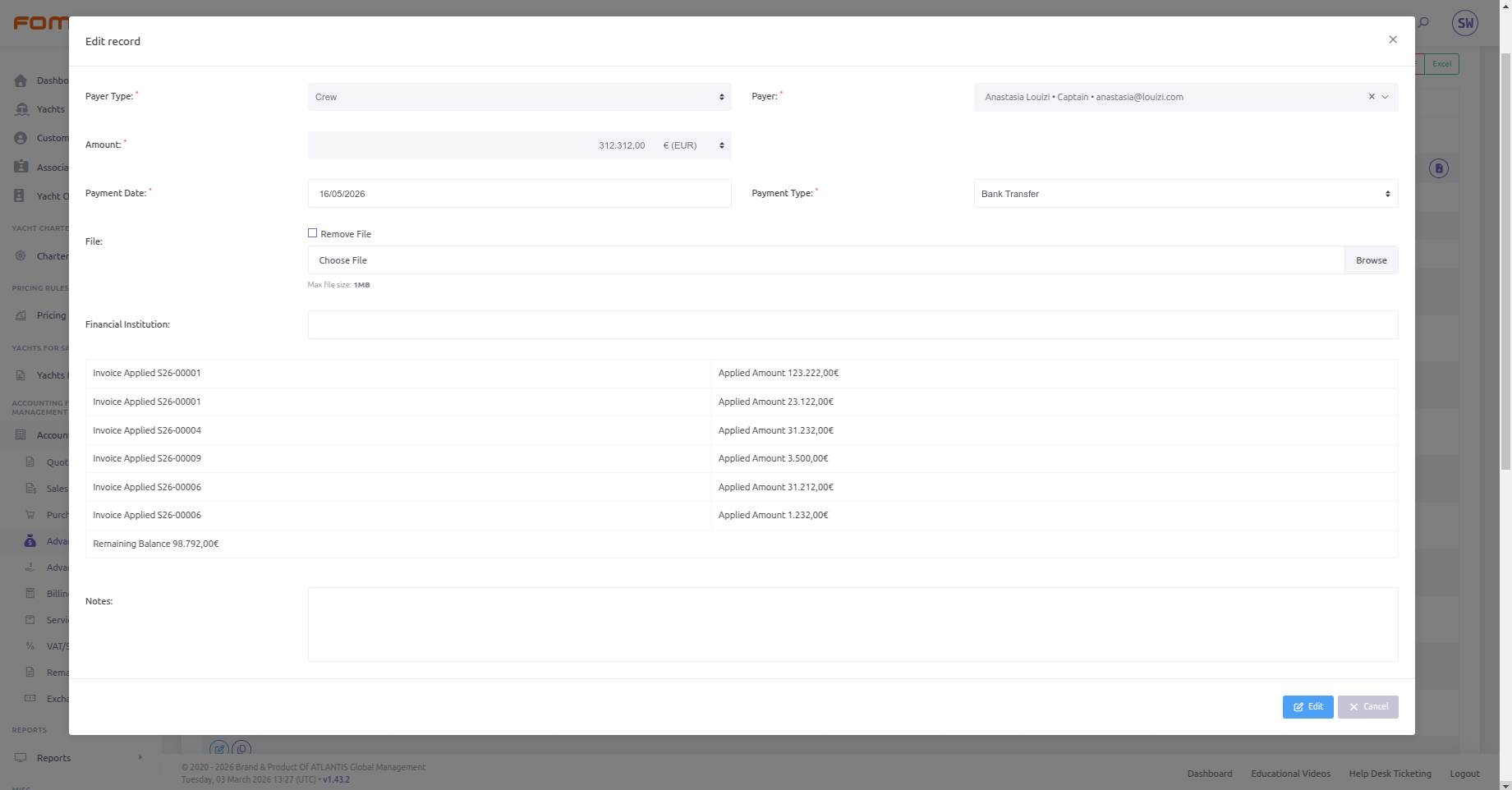
Task: Click the Customers sidebar icon
Action: pyautogui.click(x=21, y=138)
